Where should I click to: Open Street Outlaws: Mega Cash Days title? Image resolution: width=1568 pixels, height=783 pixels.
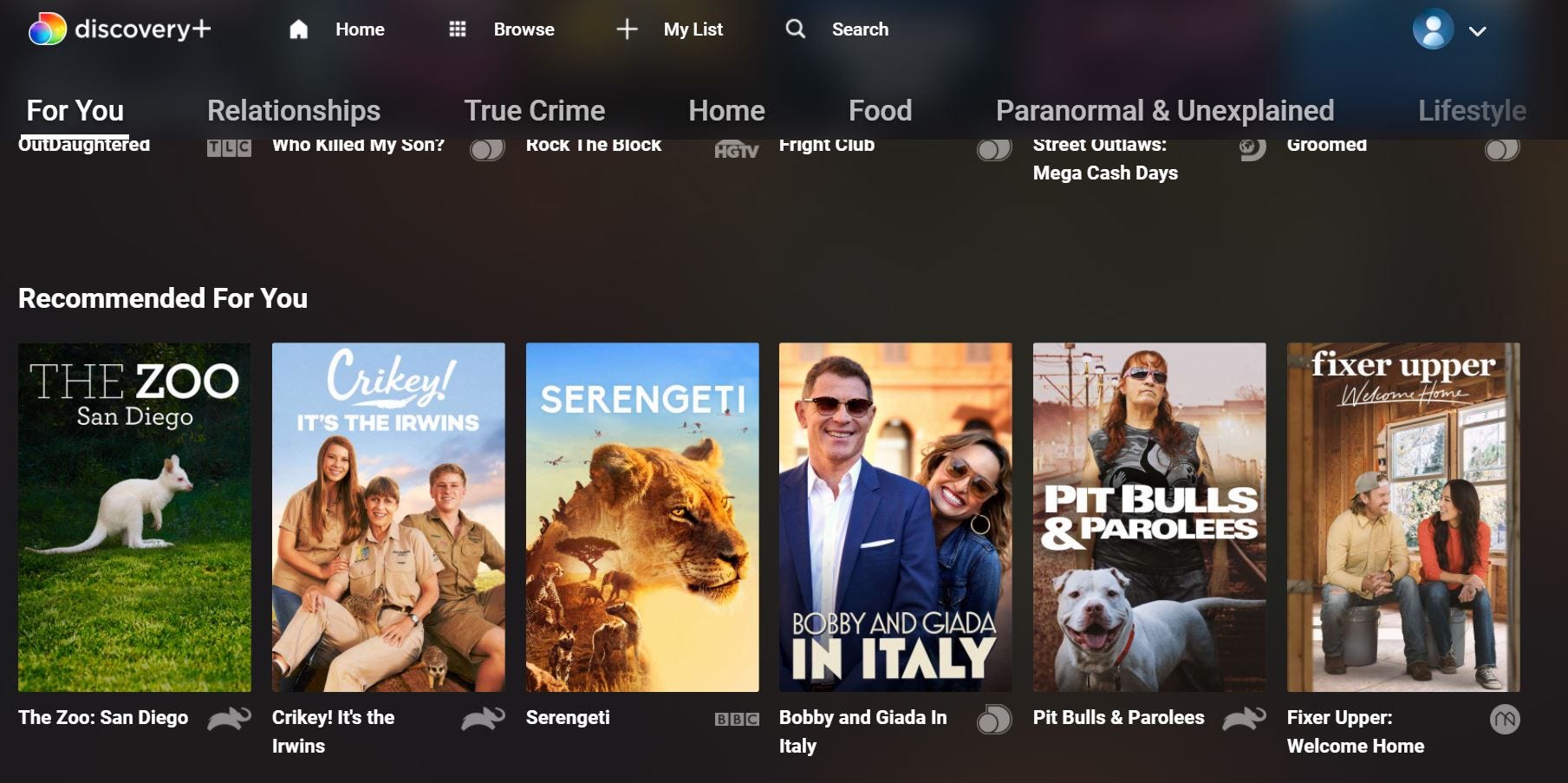click(1105, 159)
